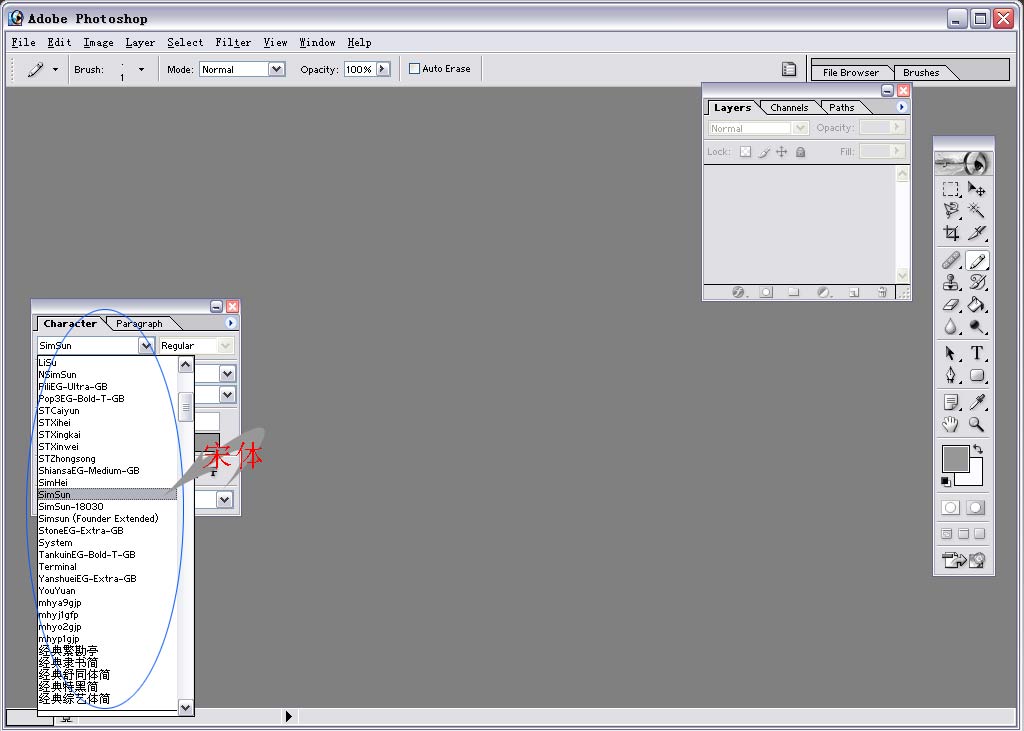Select the Zoom magnifier tool
Screen dimensions: 1024x731
point(976,425)
